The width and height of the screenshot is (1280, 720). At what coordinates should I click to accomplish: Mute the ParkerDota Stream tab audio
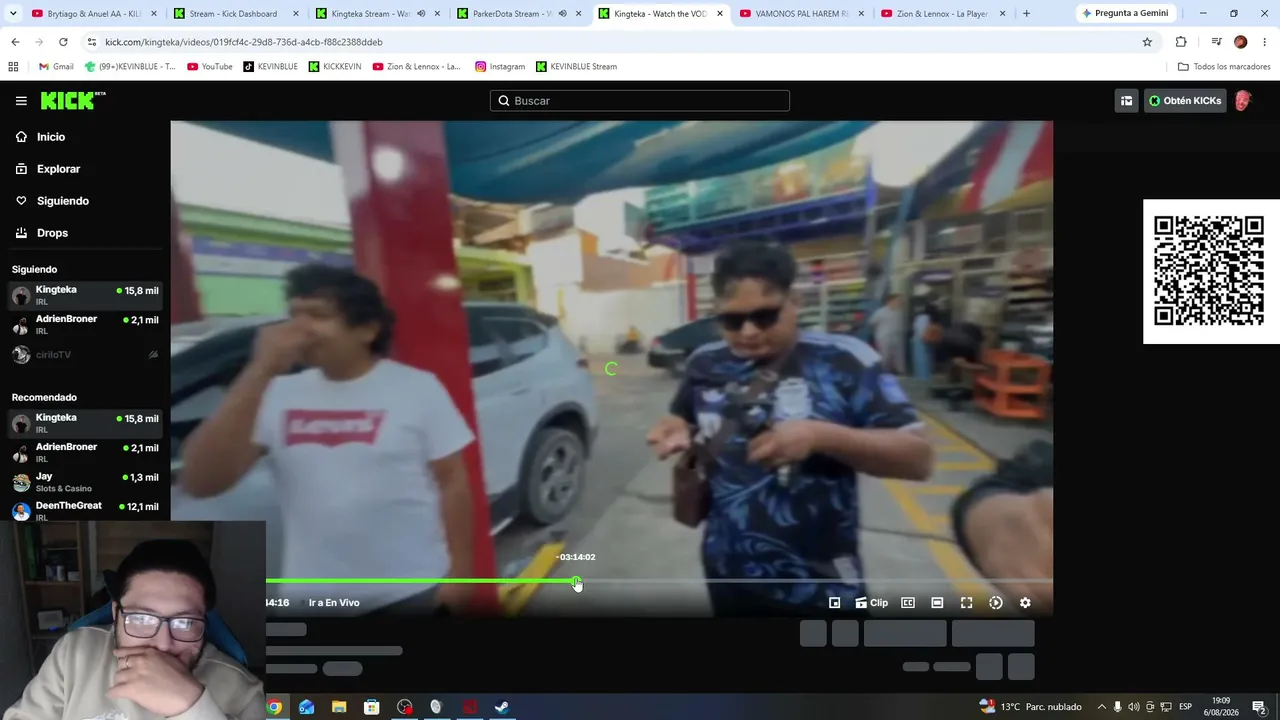[562, 14]
